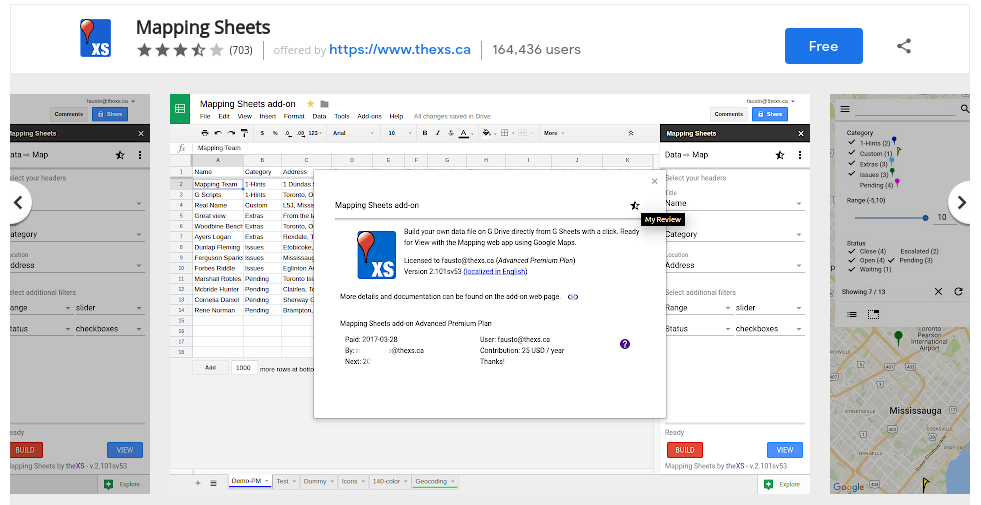Toggle the Waiting (1) status checkbox

(x=851, y=269)
